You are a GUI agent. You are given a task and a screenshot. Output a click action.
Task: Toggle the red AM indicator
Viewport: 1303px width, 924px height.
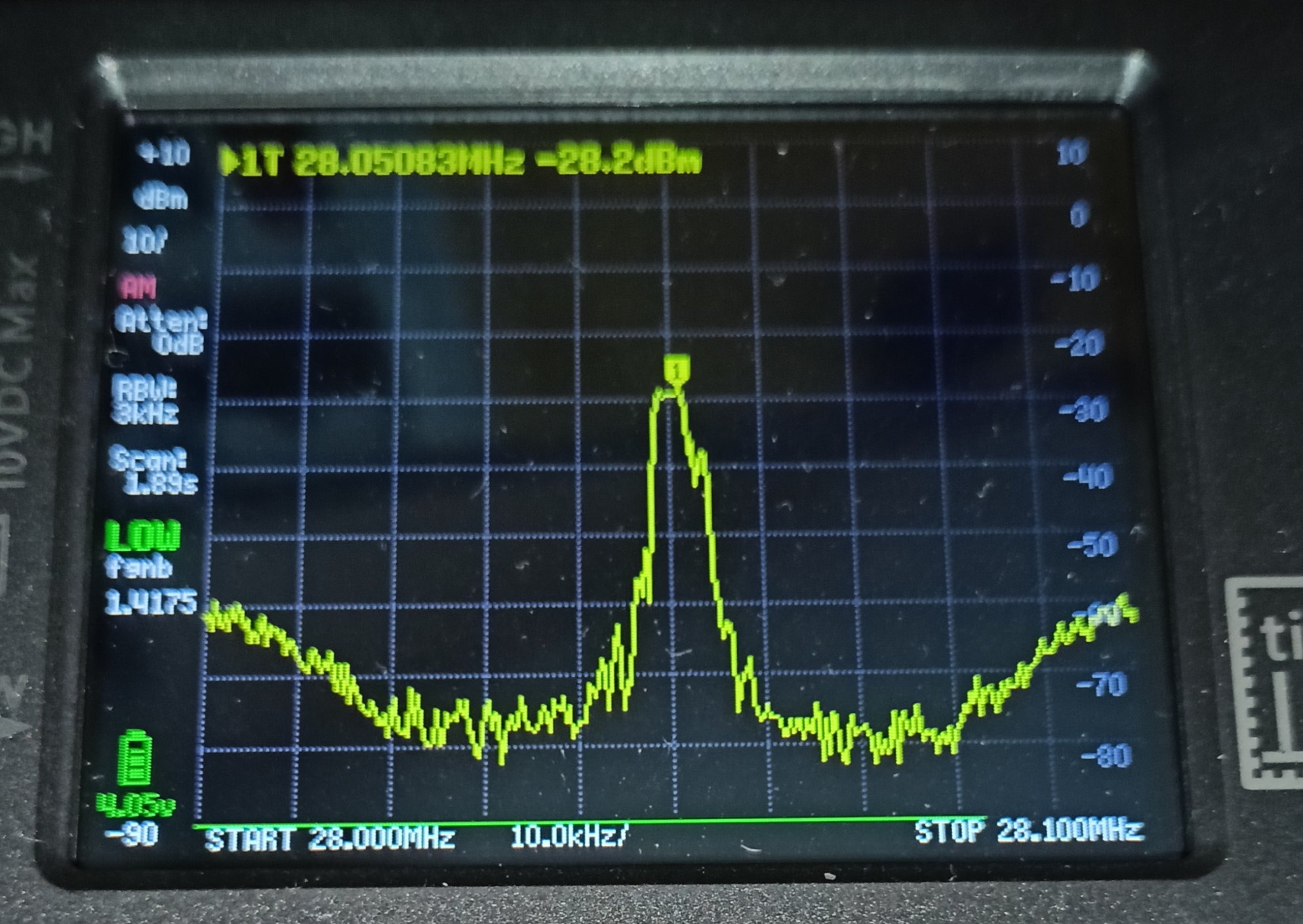(138, 287)
